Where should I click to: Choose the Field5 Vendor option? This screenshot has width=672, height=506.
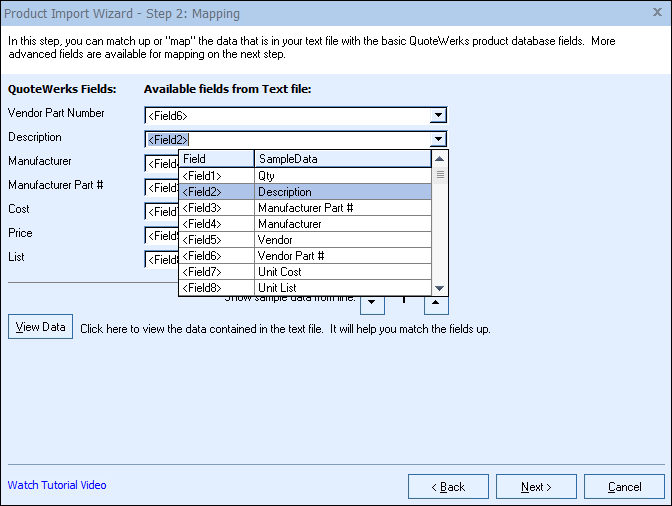point(305,240)
